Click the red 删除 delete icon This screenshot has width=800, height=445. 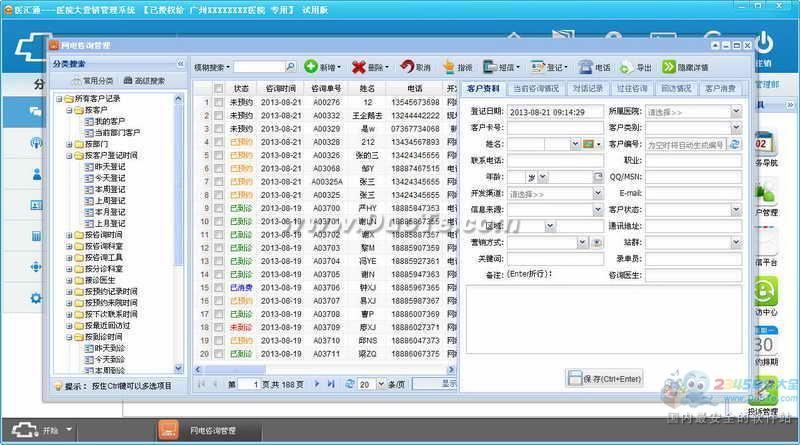[x=359, y=67]
